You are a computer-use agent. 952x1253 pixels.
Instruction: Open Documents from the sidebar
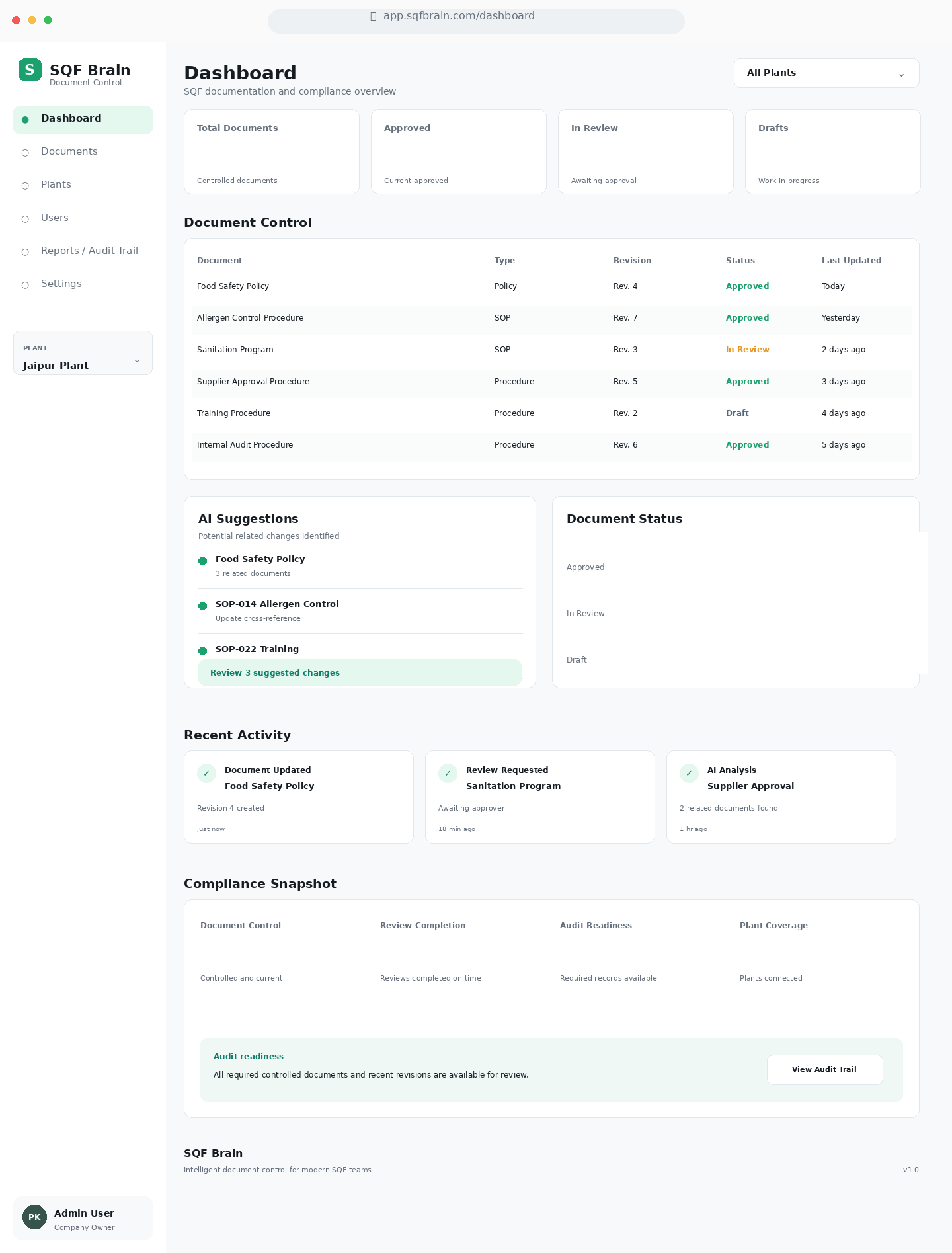pyautogui.click(x=83, y=153)
